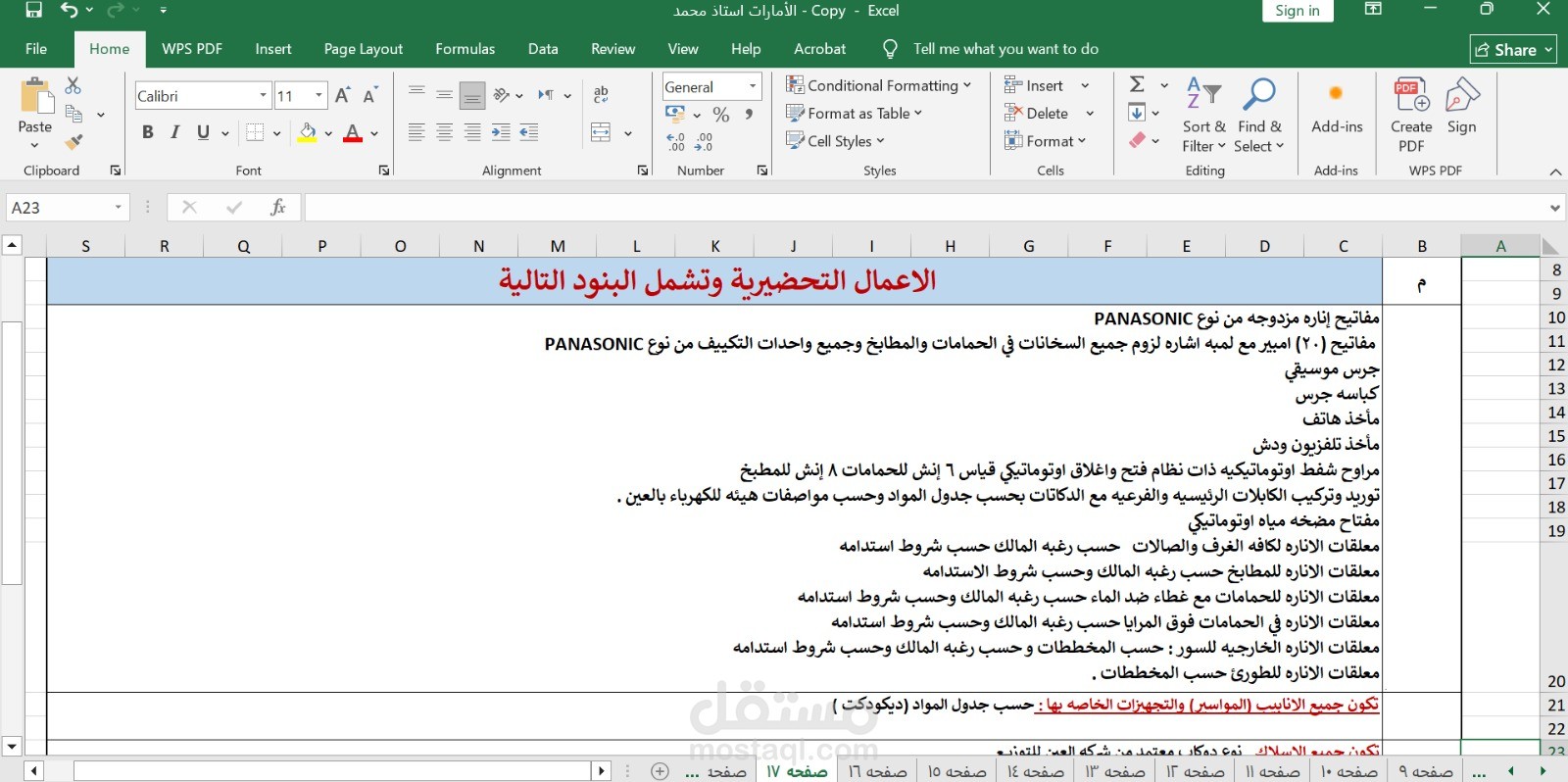
Task: Toggle Middle Align for the cell
Action: tap(444, 95)
